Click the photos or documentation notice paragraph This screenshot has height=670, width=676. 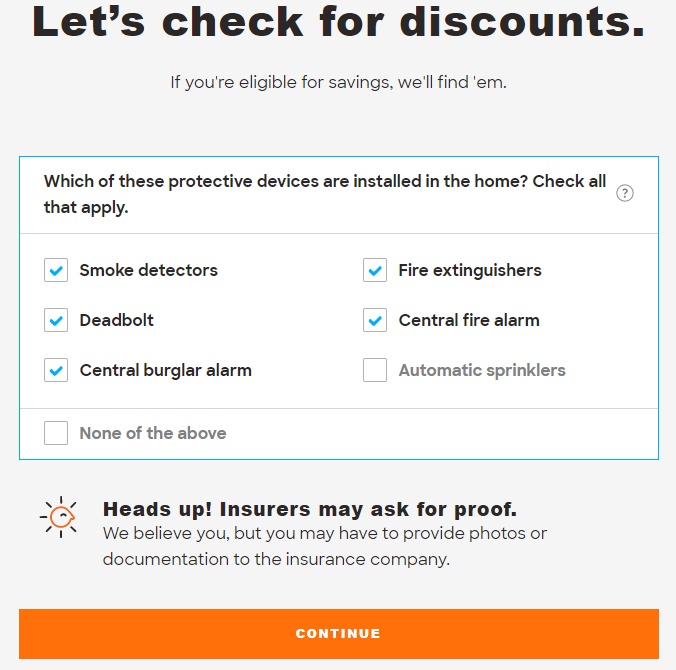pyautogui.click(x=325, y=546)
